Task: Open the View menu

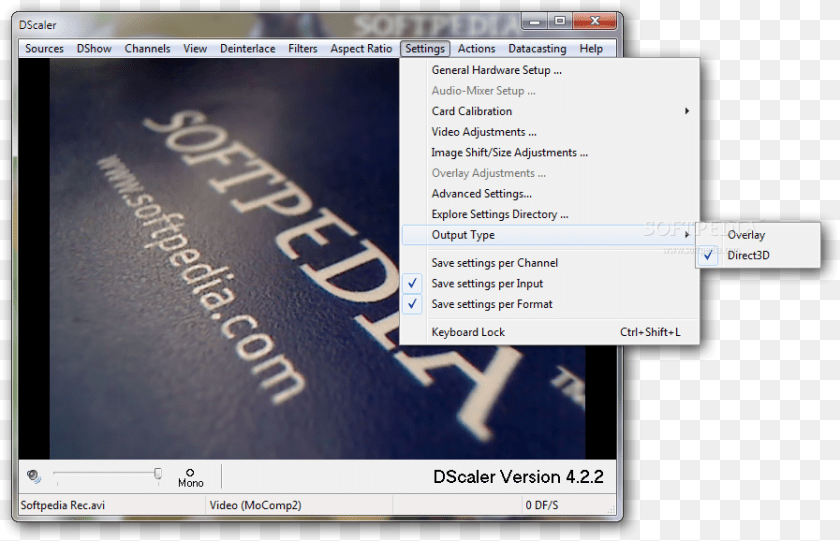Action: 195,49
